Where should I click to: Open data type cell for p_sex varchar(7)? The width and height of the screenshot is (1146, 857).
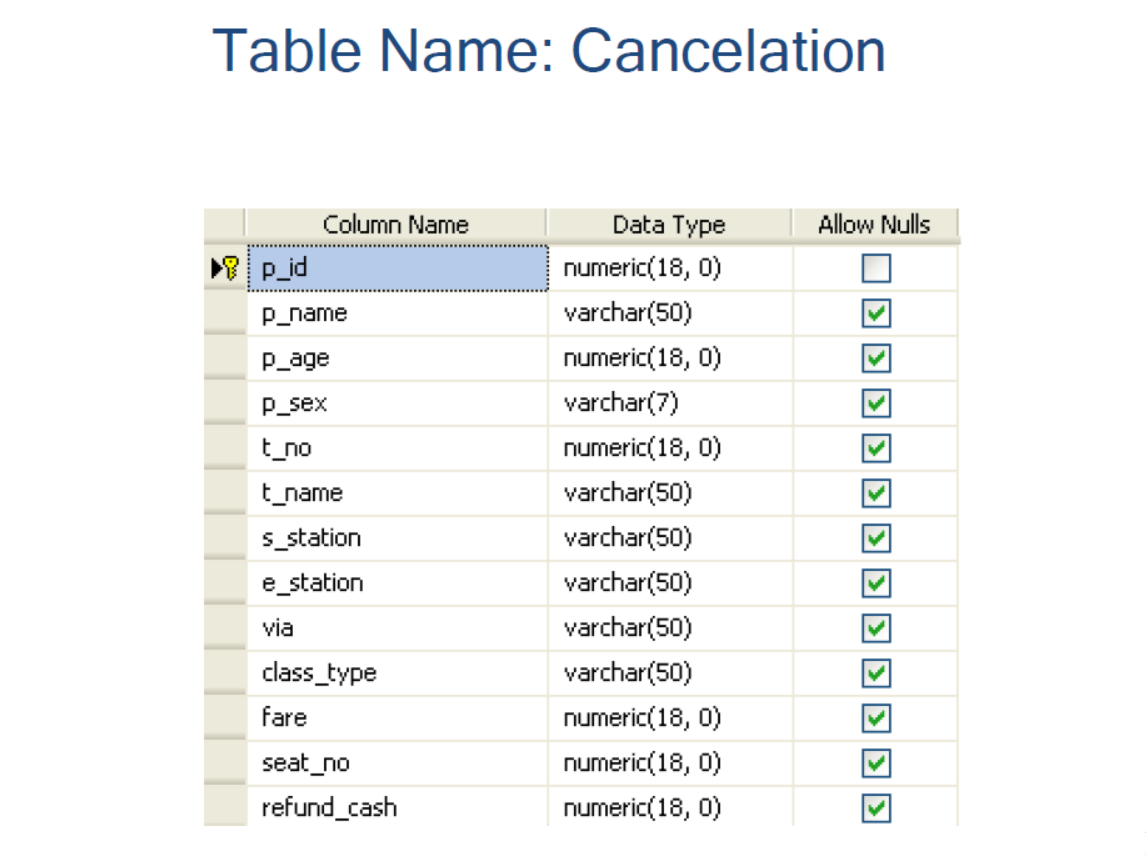tap(669, 403)
